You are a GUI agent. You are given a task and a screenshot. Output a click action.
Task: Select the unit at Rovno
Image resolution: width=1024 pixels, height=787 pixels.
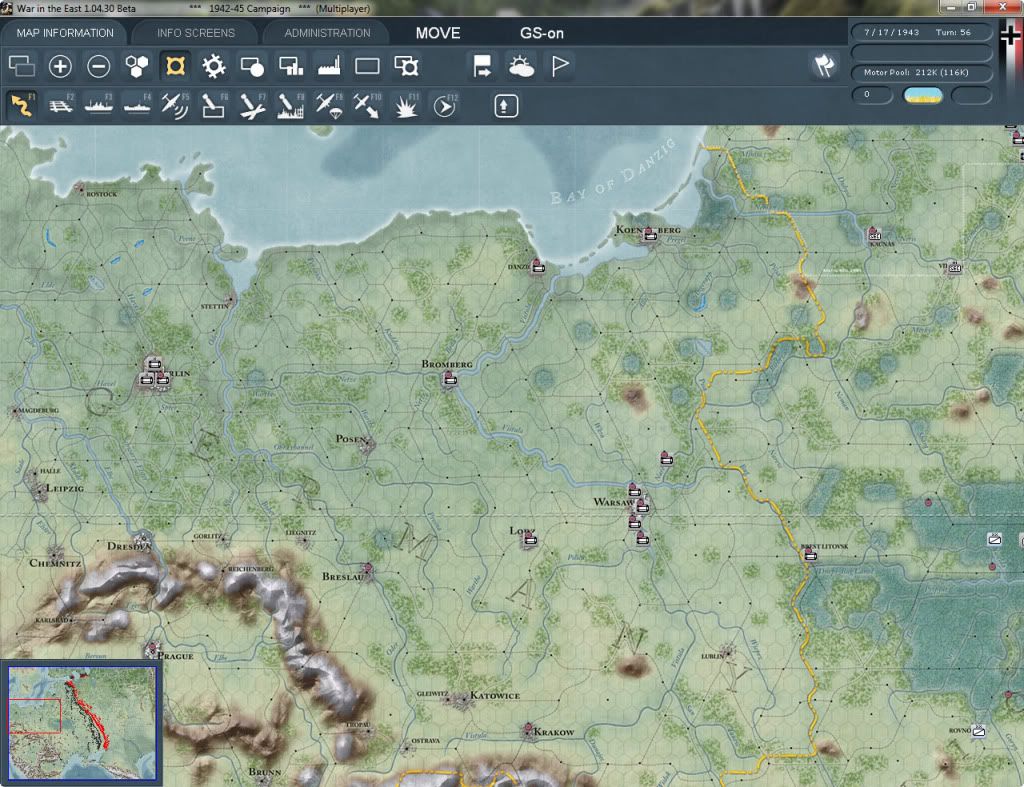click(x=978, y=731)
